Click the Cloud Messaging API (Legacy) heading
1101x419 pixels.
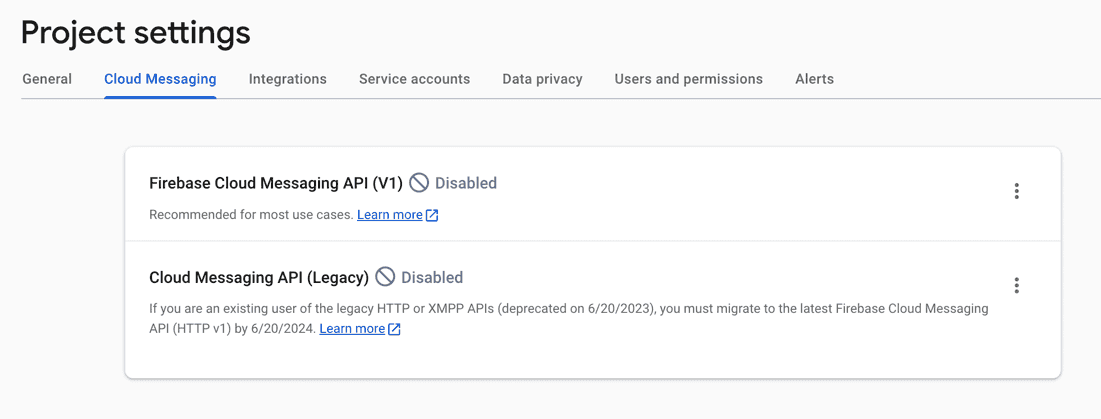[259, 277]
